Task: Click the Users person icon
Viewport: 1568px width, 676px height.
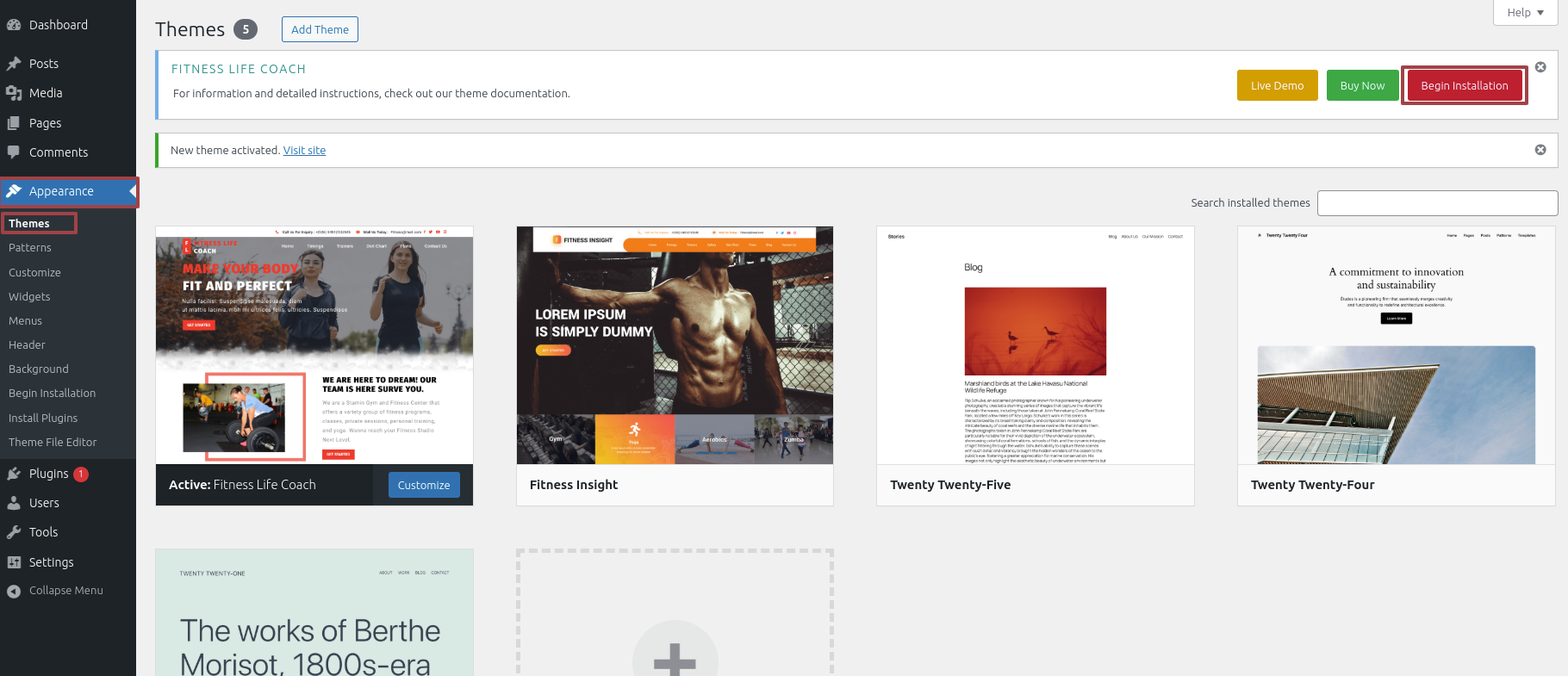Action: (14, 503)
